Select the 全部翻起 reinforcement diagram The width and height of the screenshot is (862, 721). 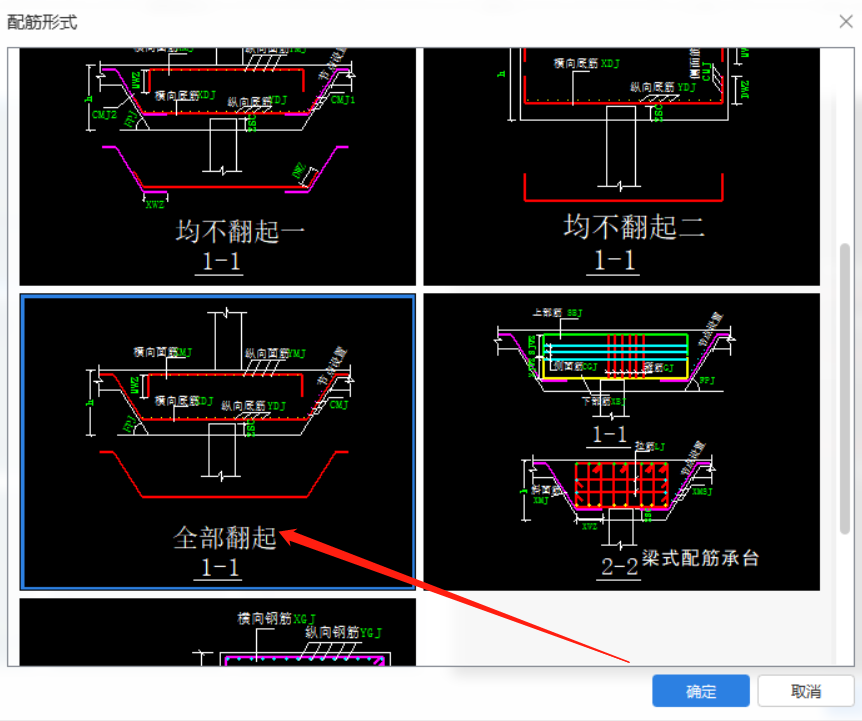pyautogui.click(x=218, y=442)
